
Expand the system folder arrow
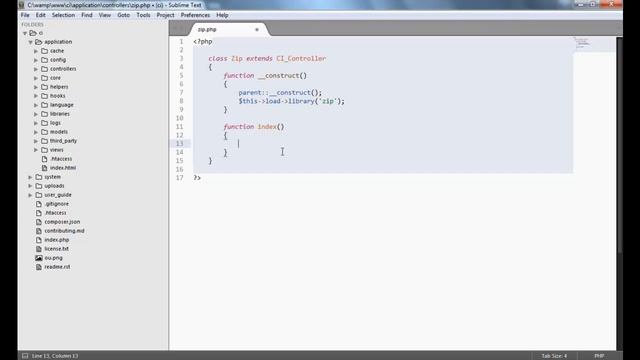[30, 177]
